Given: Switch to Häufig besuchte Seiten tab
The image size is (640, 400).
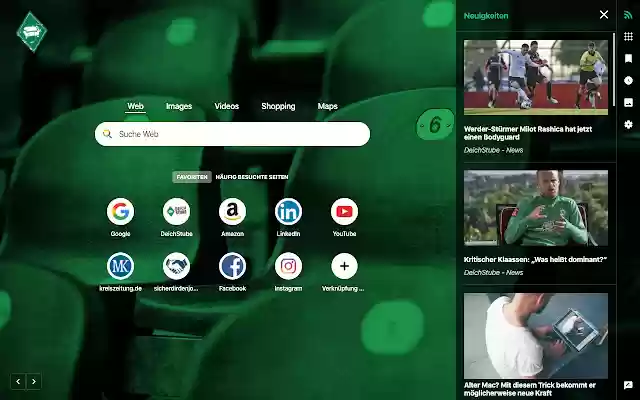Looking at the screenshot, I should pos(252,177).
